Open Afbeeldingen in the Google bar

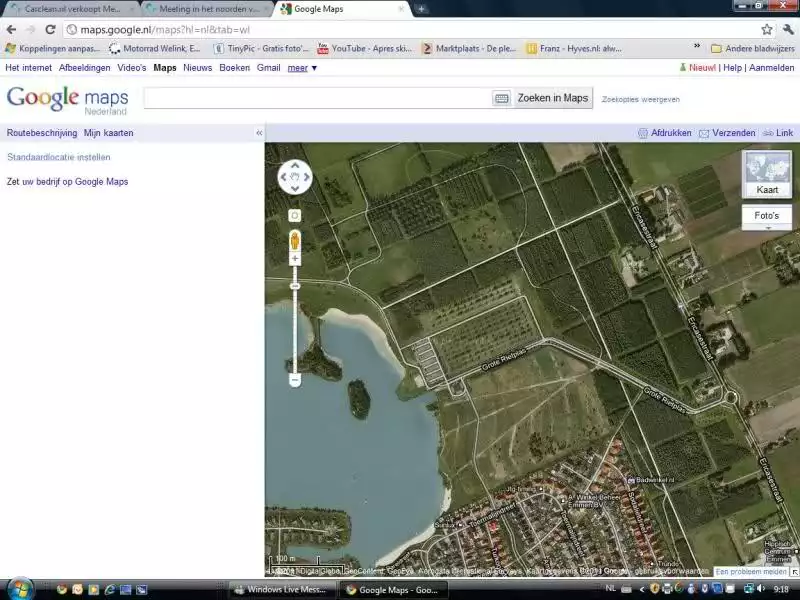pos(85,68)
